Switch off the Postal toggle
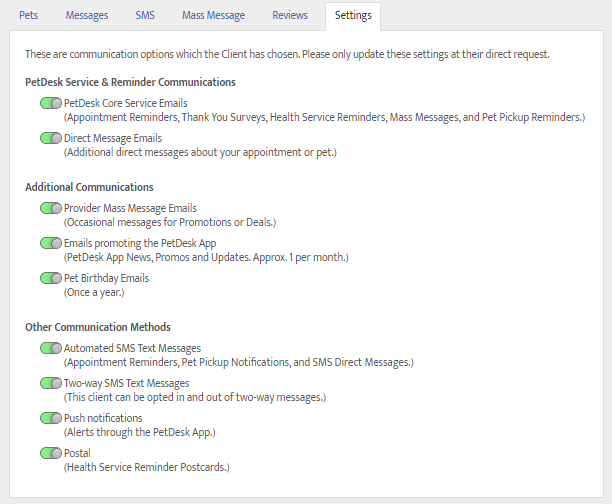 [x=51, y=453]
